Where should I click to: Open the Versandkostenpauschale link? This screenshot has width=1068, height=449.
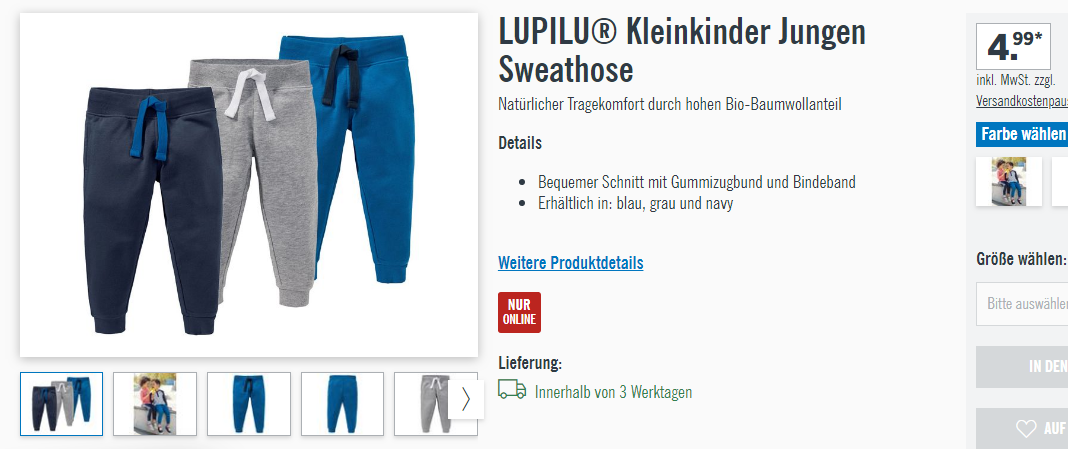[x=1022, y=101]
